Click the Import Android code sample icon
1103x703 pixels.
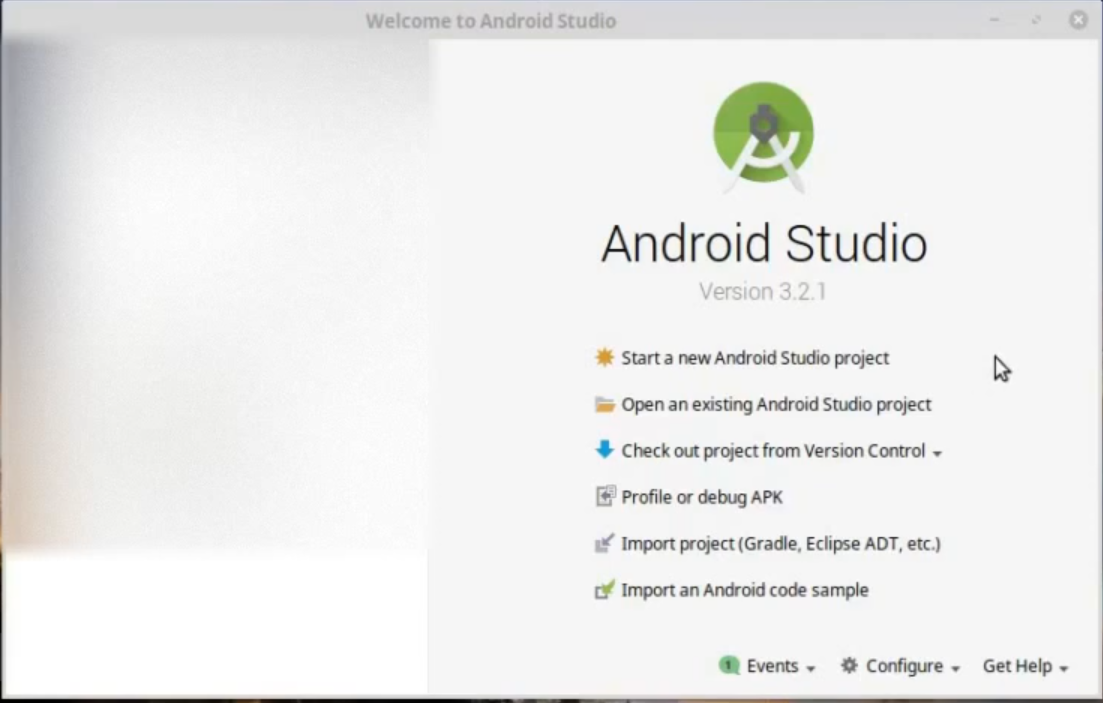(x=606, y=590)
